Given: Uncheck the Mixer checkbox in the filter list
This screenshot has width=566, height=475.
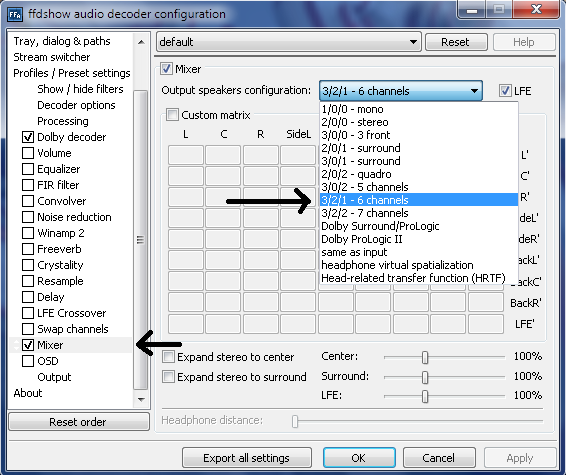Looking at the screenshot, I should coord(28,345).
